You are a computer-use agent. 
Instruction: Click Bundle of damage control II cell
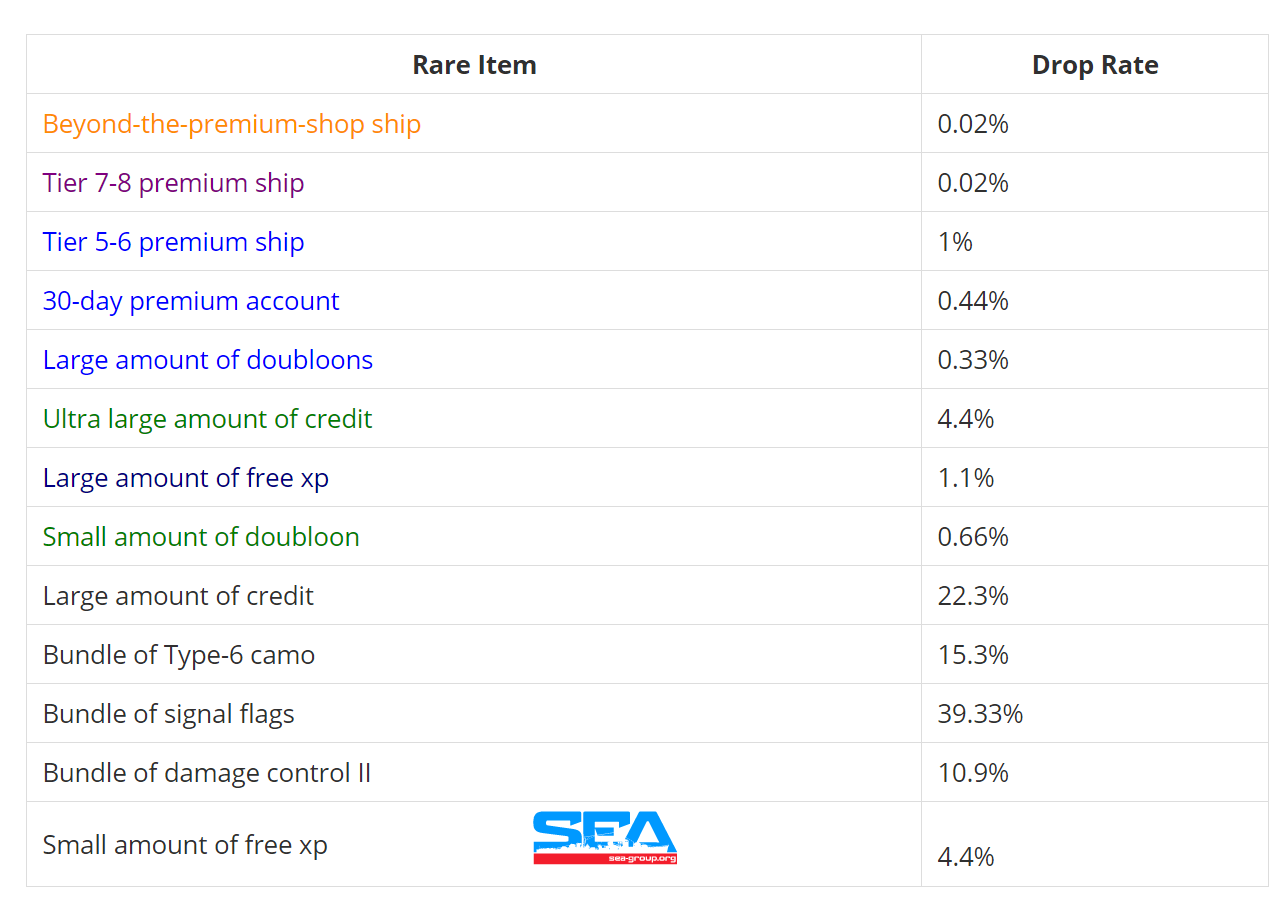point(207,773)
